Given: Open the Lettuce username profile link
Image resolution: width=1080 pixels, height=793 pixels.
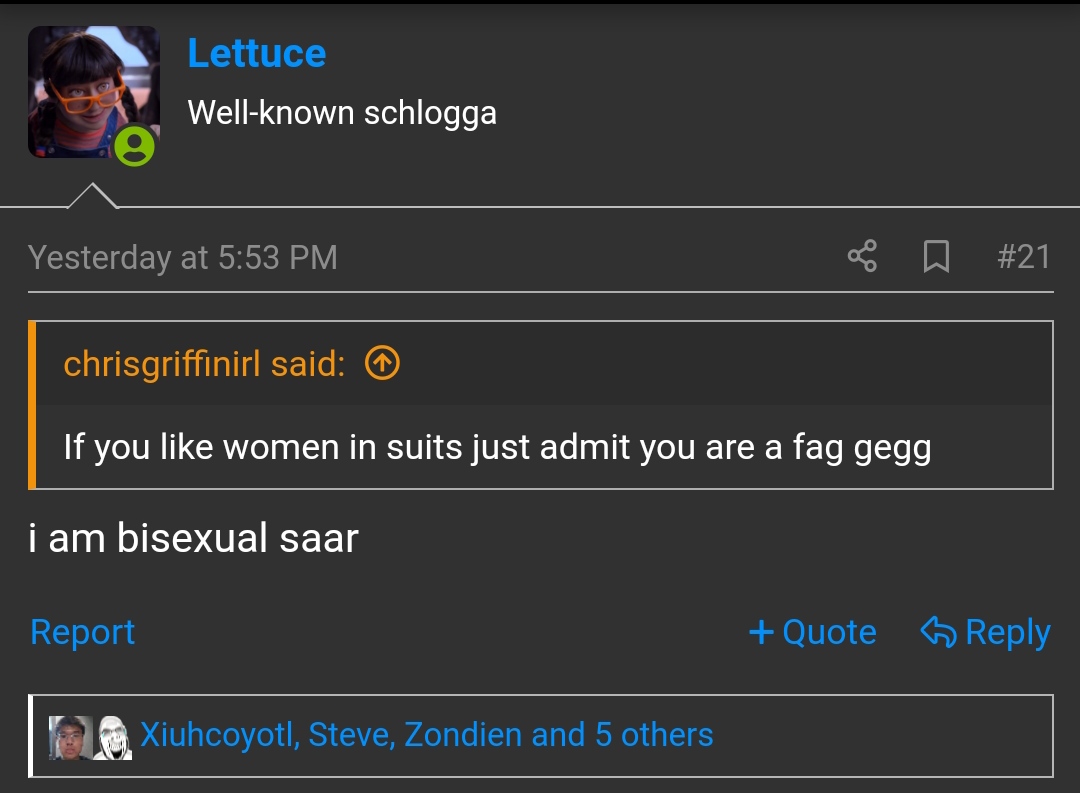Looking at the screenshot, I should pos(257,53).
